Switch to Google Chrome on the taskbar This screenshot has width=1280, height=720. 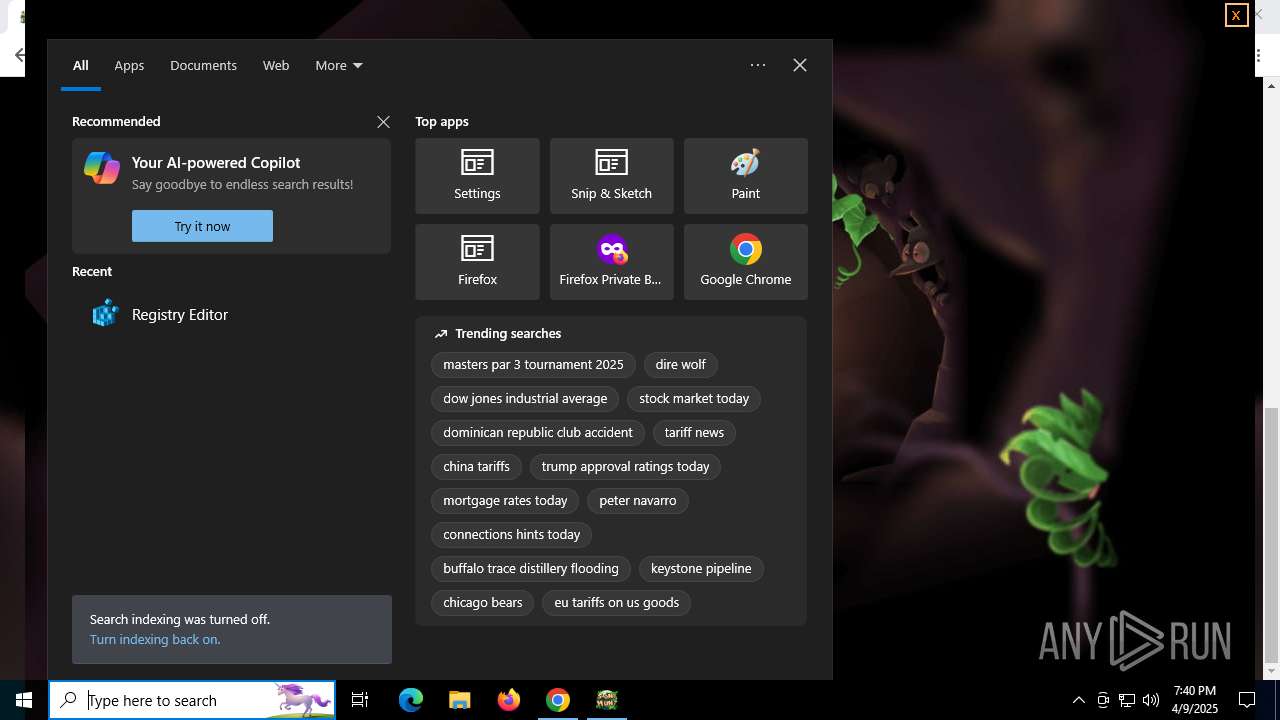pos(558,700)
